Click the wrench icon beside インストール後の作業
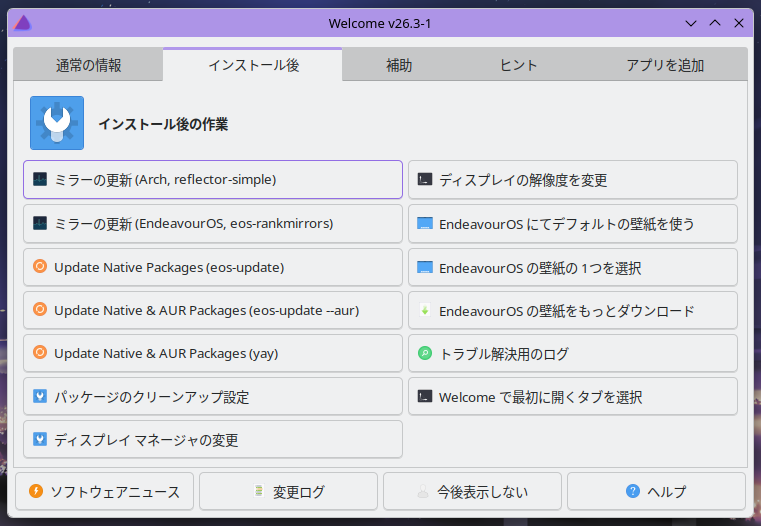The width and height of the screenshot is (761, 526). 57,123
